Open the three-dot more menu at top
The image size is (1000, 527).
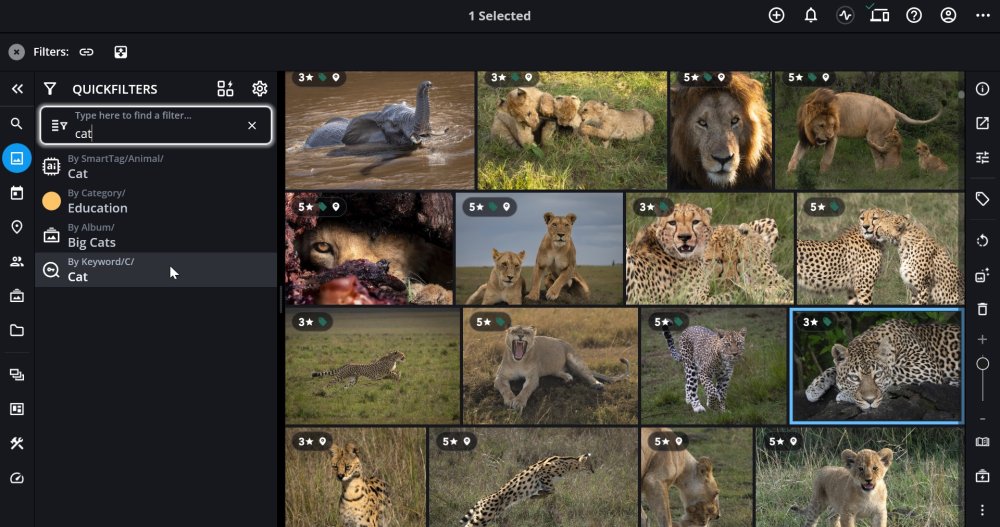point(982,15)
